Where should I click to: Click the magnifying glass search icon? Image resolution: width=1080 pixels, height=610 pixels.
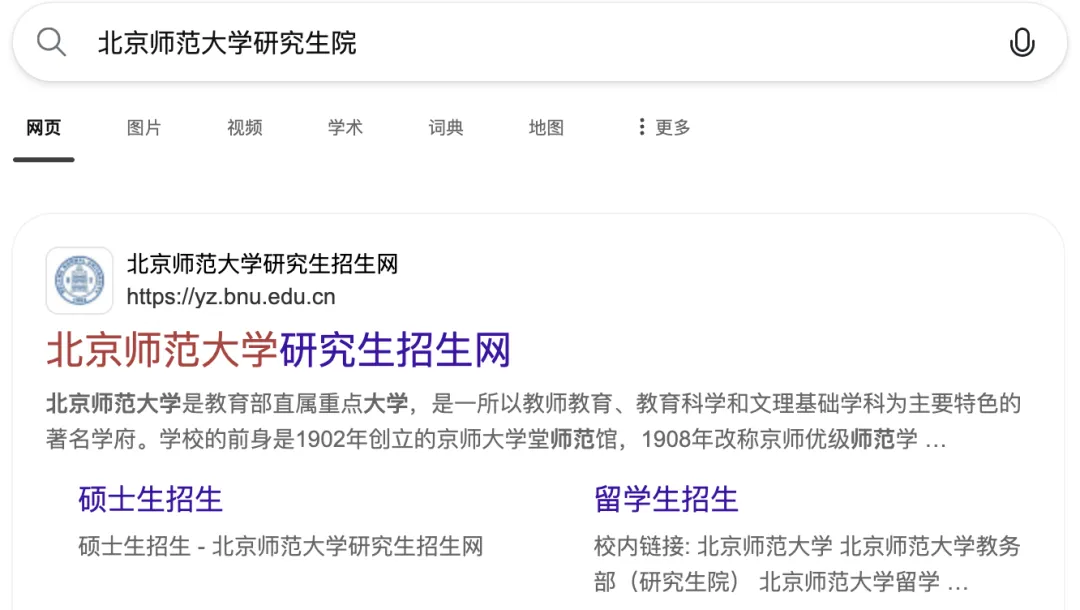(x=52, y=43)
